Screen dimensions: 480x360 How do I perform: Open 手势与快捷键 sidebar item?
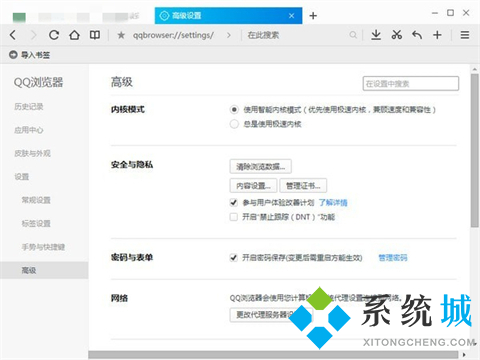43,247
